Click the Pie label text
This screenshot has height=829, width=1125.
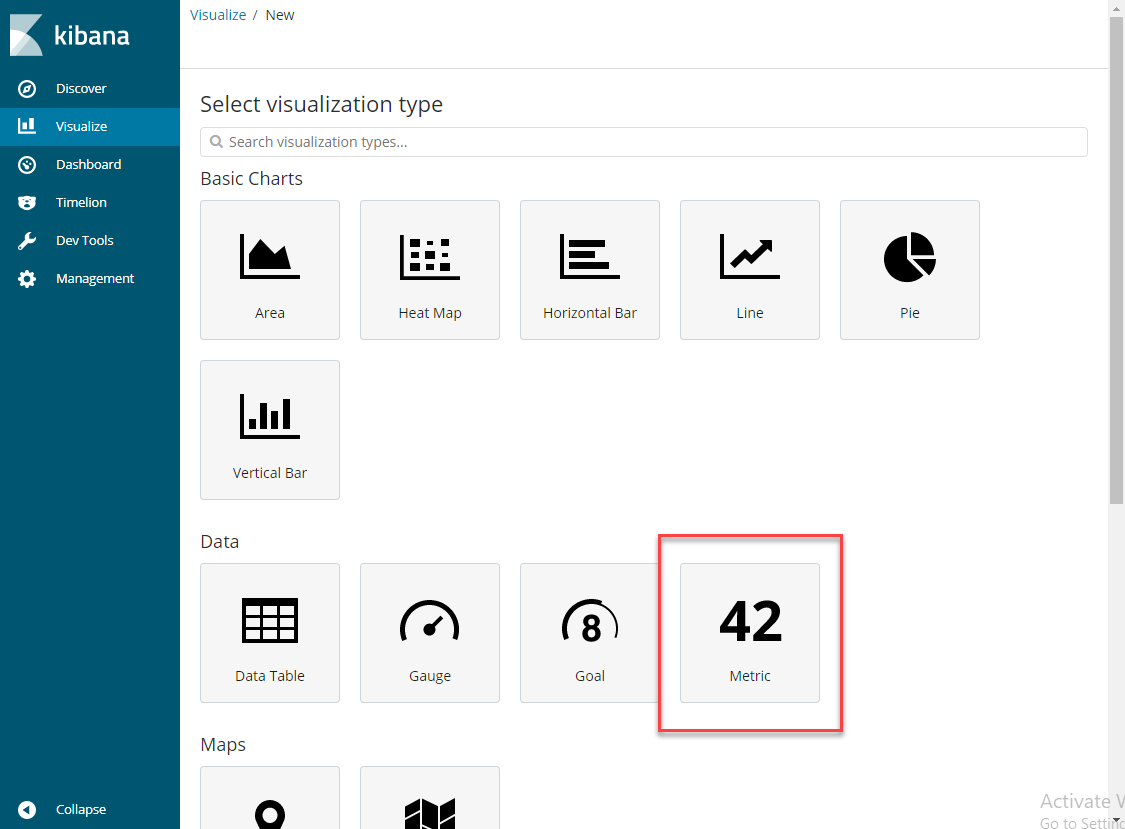pyautogui.click(x=910, y=313)
